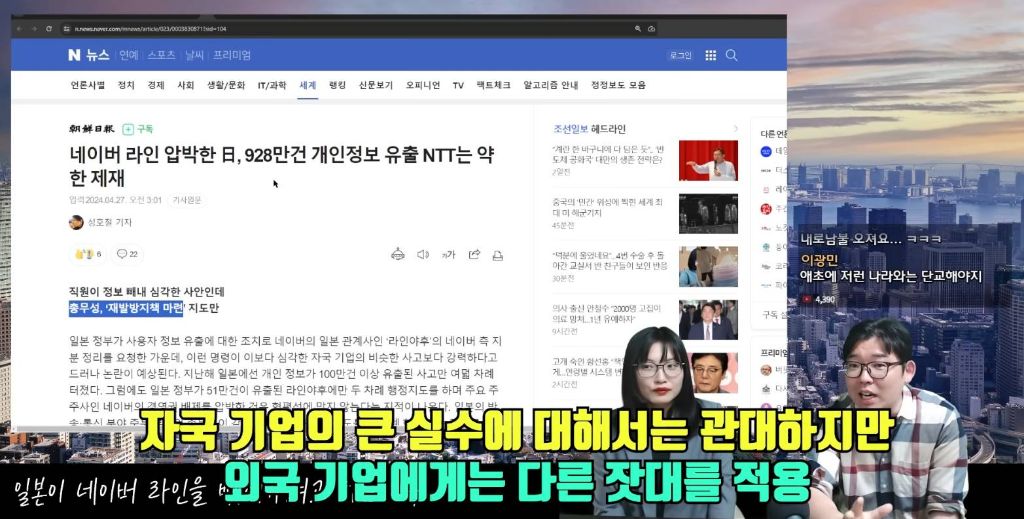This screenshot has width=1024, height=519.
Task: Click the 朝鮮日報 publisher logo
Action: 91,129
